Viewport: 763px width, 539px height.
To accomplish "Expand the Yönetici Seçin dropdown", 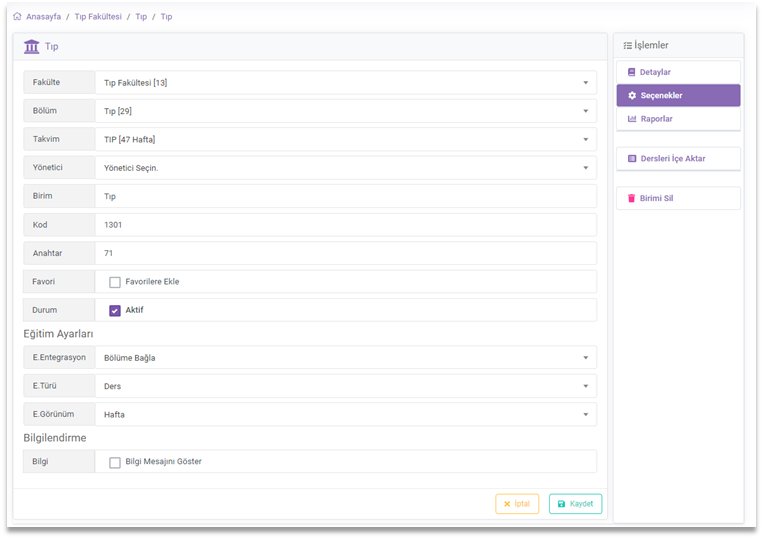I will (x=345, y=168).
